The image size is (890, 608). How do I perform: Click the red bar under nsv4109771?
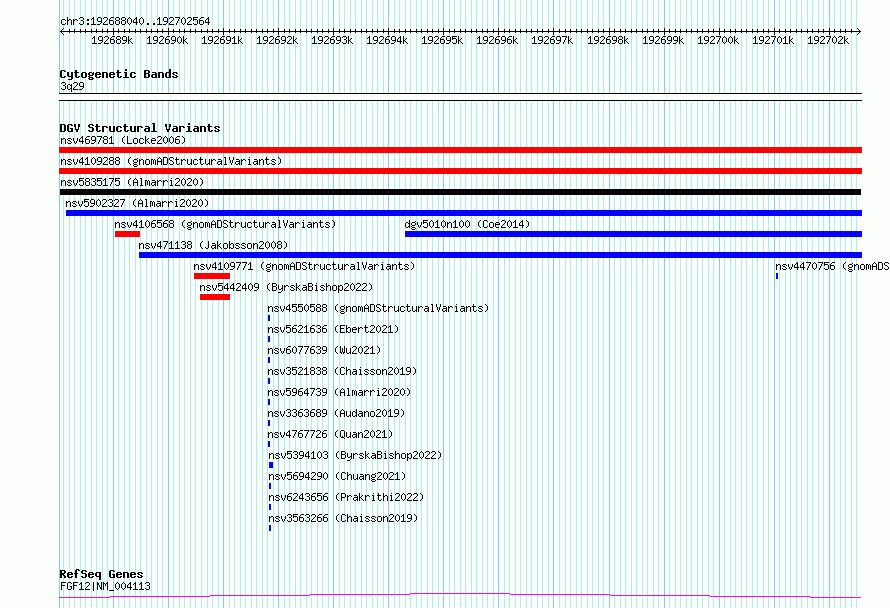pos(212,276)
